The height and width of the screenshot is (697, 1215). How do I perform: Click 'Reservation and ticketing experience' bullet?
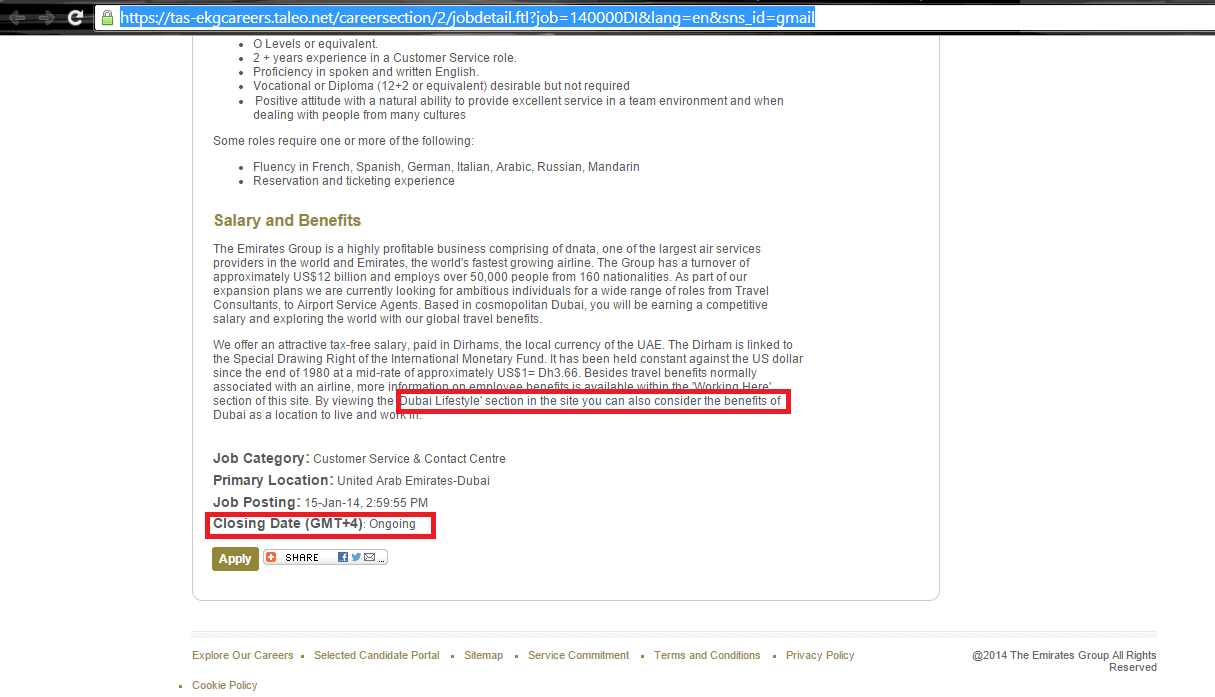click(x=354, y=181)
